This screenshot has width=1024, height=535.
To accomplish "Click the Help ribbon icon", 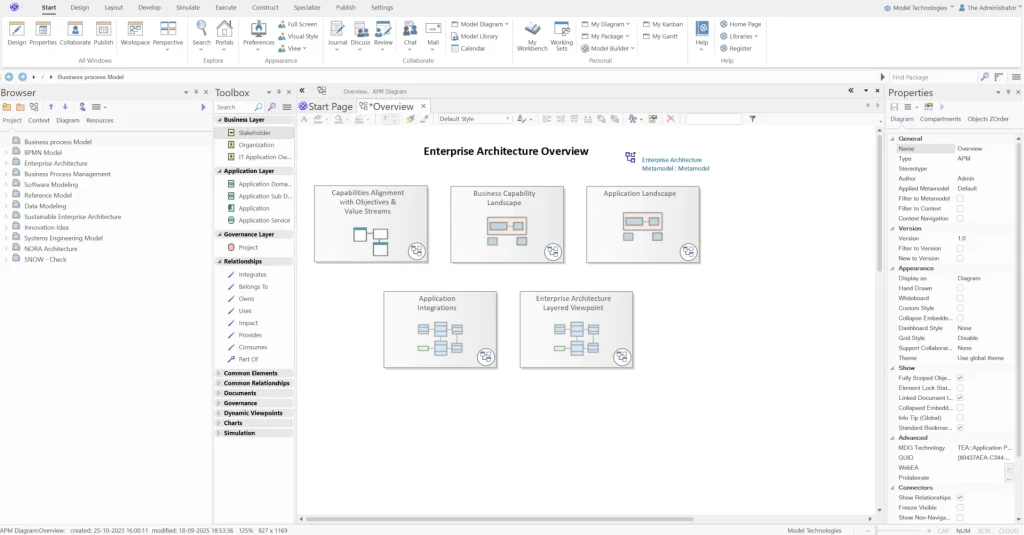I will point(701,33).
